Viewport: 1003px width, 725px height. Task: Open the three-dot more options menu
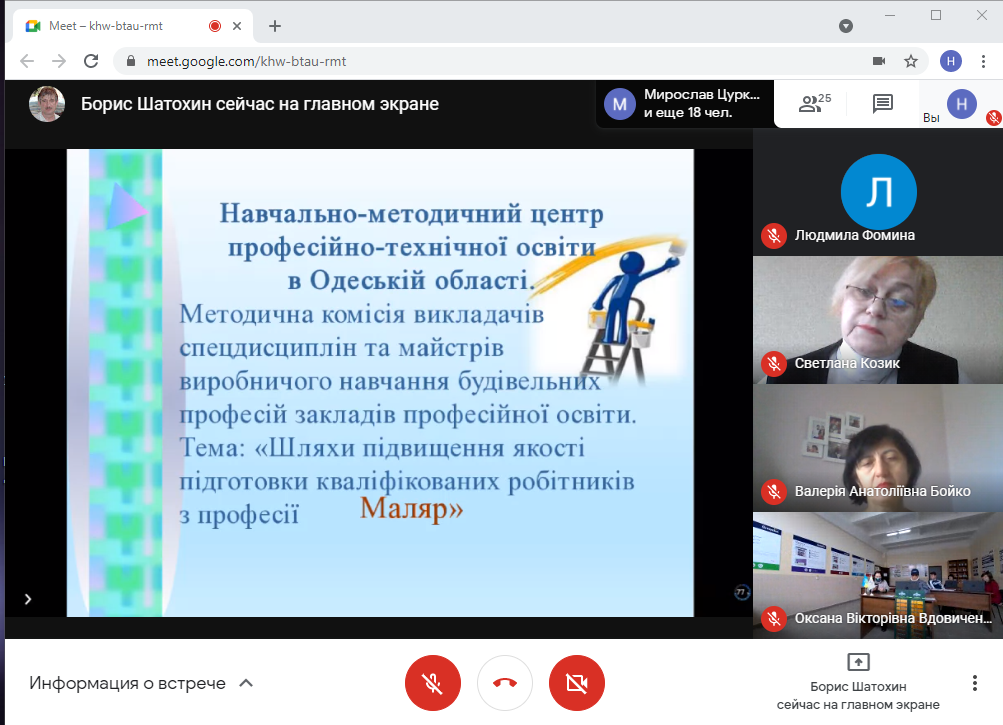(974, 683)
